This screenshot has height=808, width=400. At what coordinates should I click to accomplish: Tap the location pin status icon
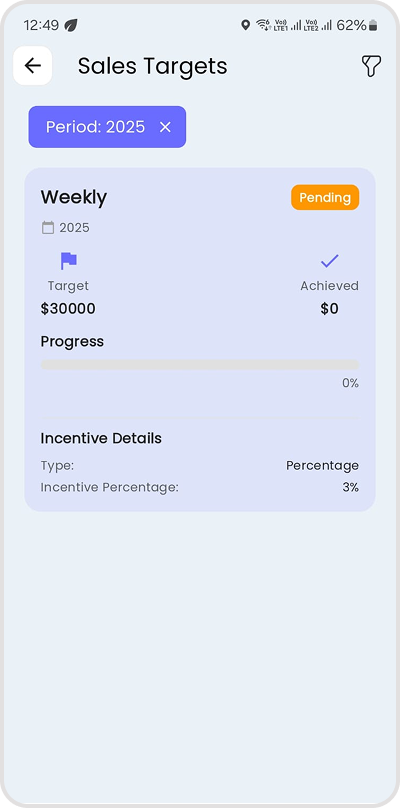pyautogui.click(x=245, y=25)
